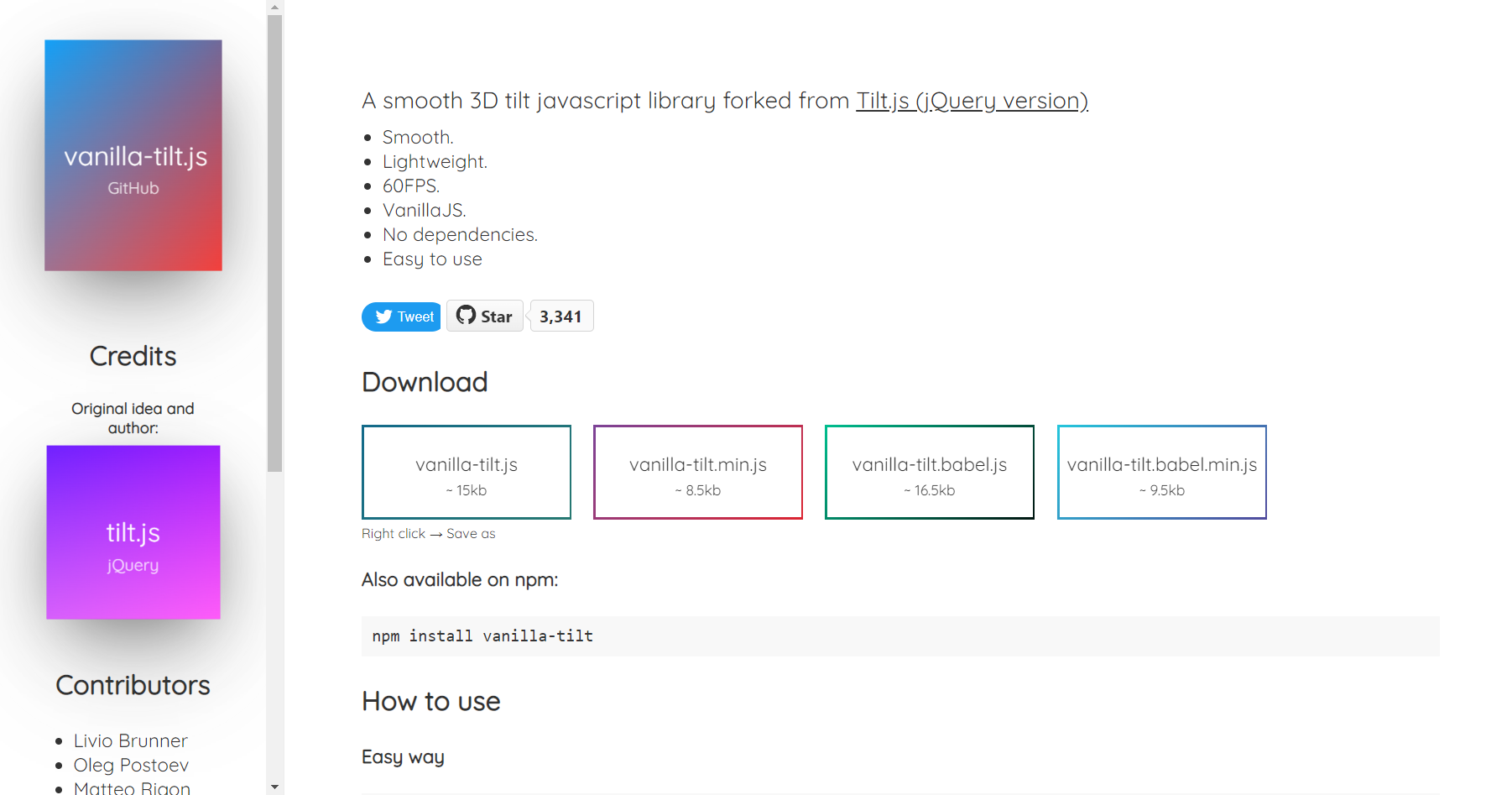Open the tilt.js jQuery card
This screenshot has height=795, width=1512.
tap(133, 531)
